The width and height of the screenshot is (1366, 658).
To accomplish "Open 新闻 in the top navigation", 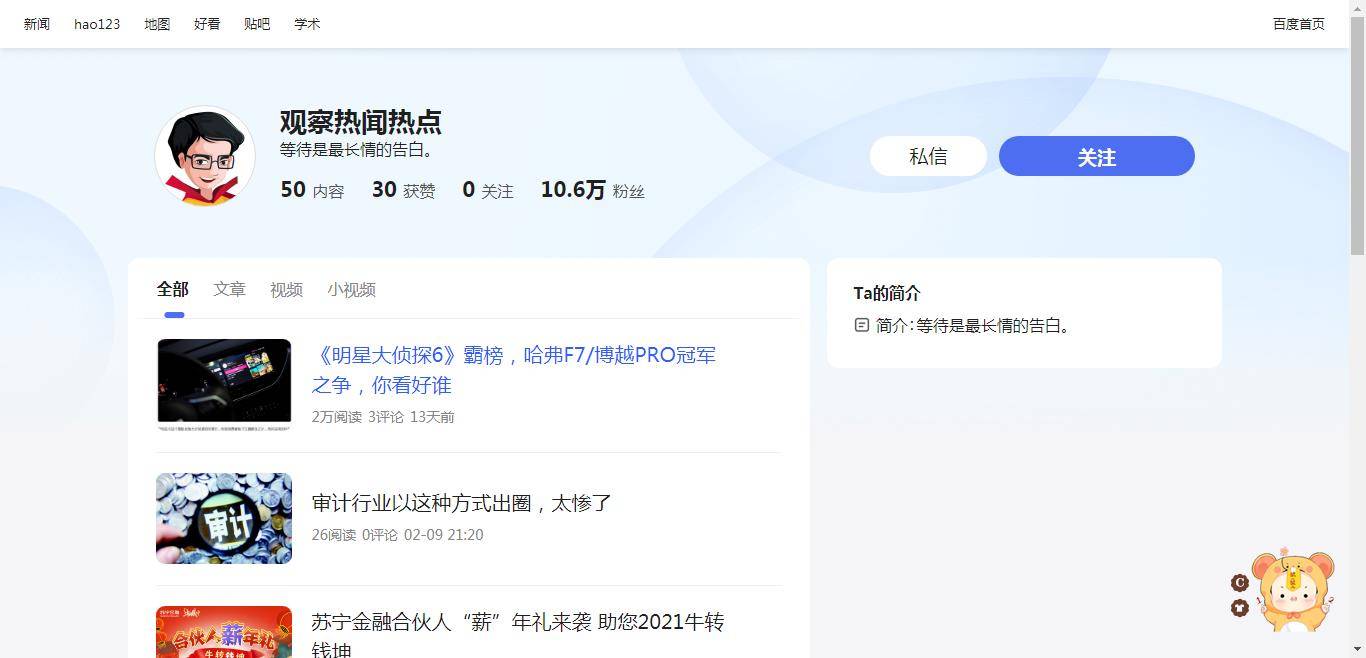I will 37,24.
